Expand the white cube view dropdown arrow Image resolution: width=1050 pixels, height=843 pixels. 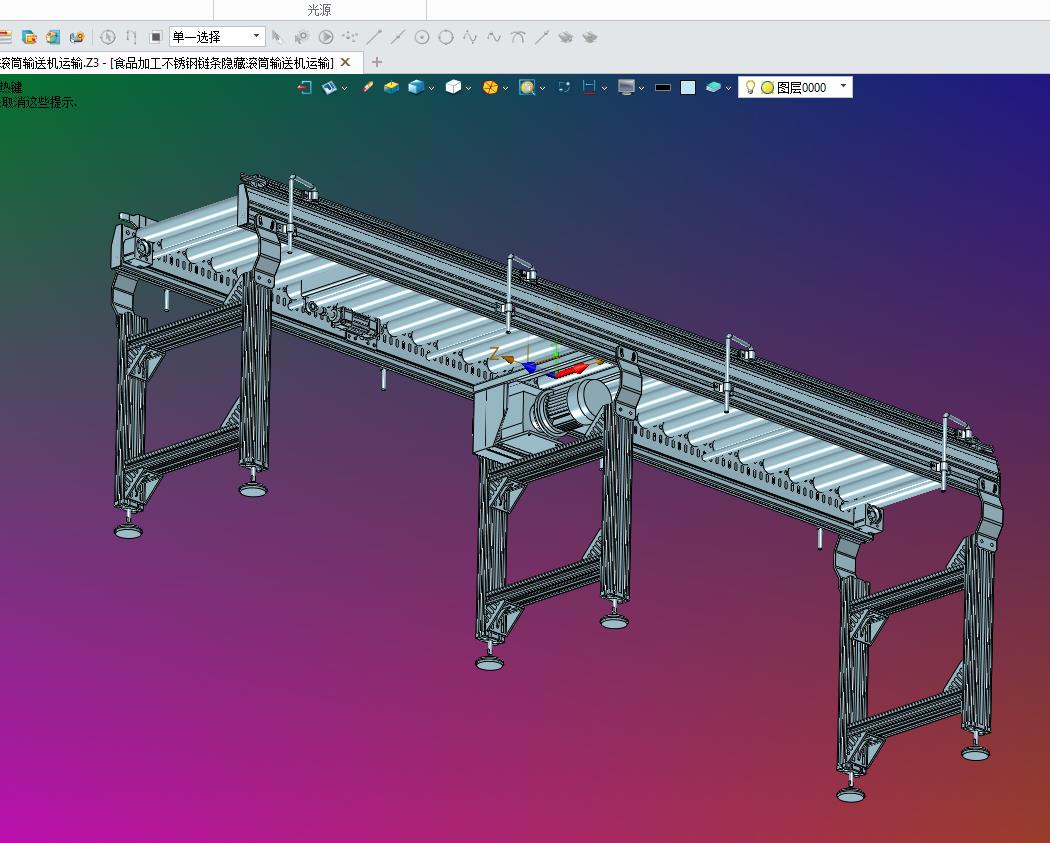[468, 88]
